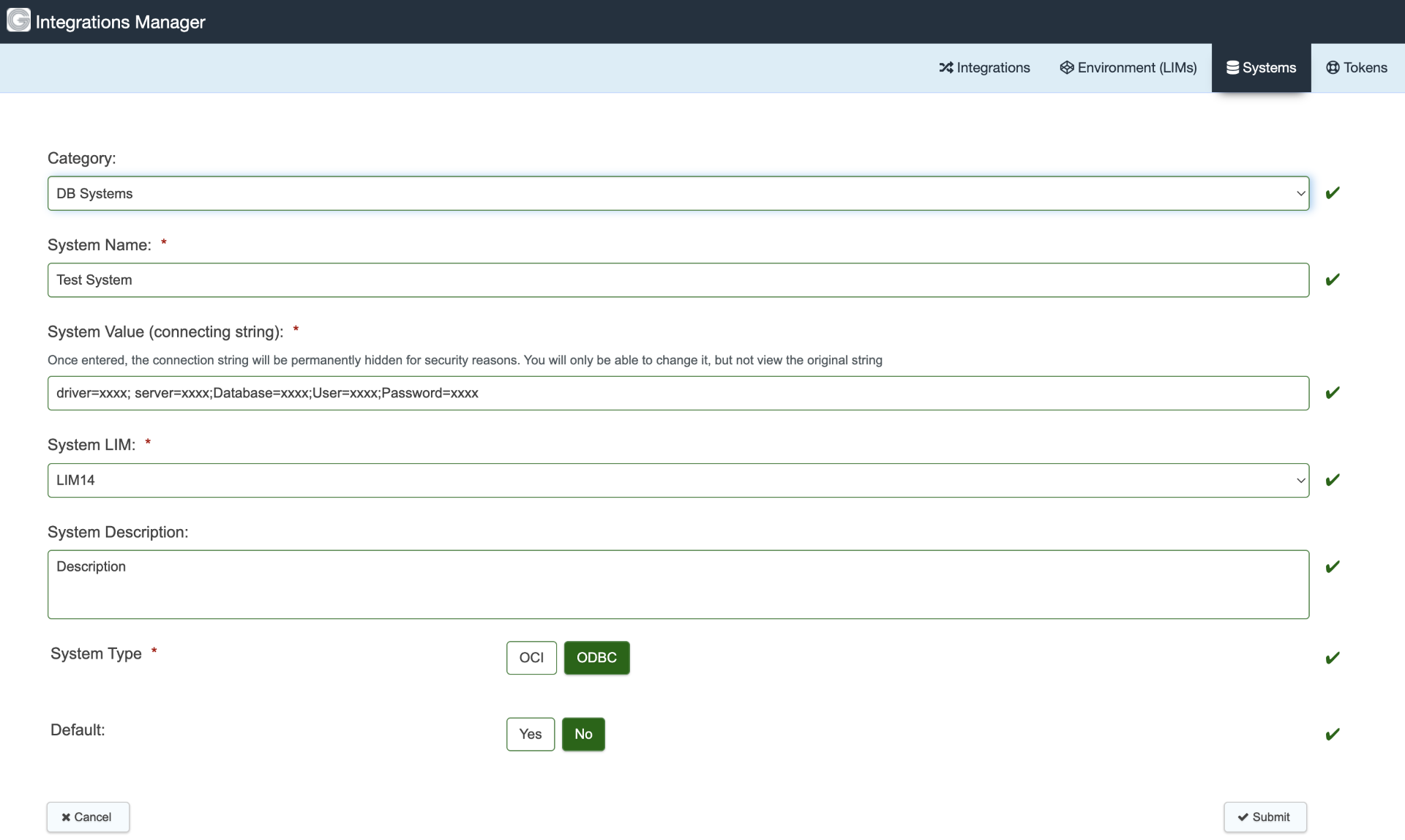Image resolution: width=1405 pixels, height=840 pixels.
Task: Cancel the system form
Action: pyautogui.click(x=88, y=817)
